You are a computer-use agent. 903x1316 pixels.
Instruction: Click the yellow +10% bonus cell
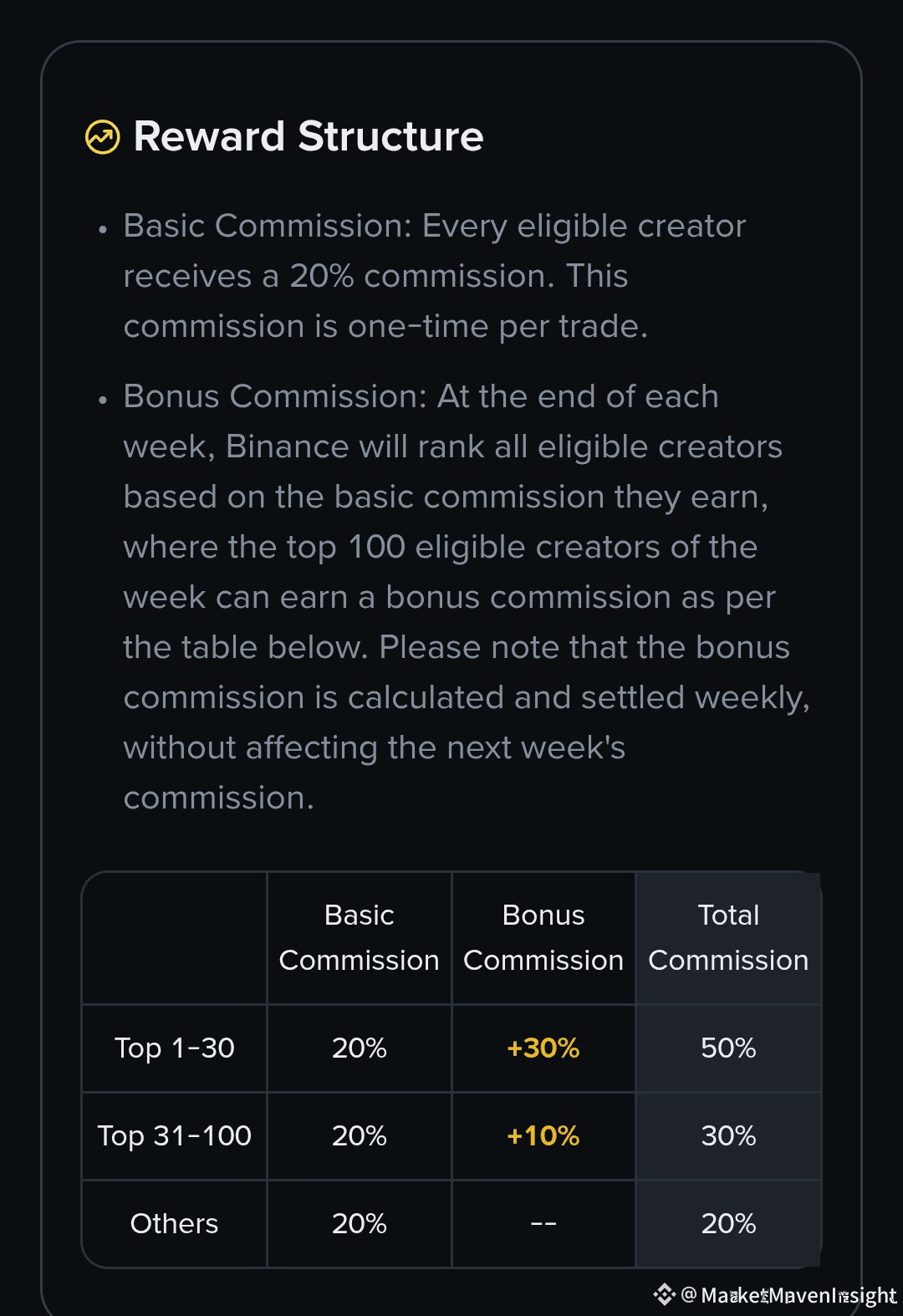coord(543,1135)
